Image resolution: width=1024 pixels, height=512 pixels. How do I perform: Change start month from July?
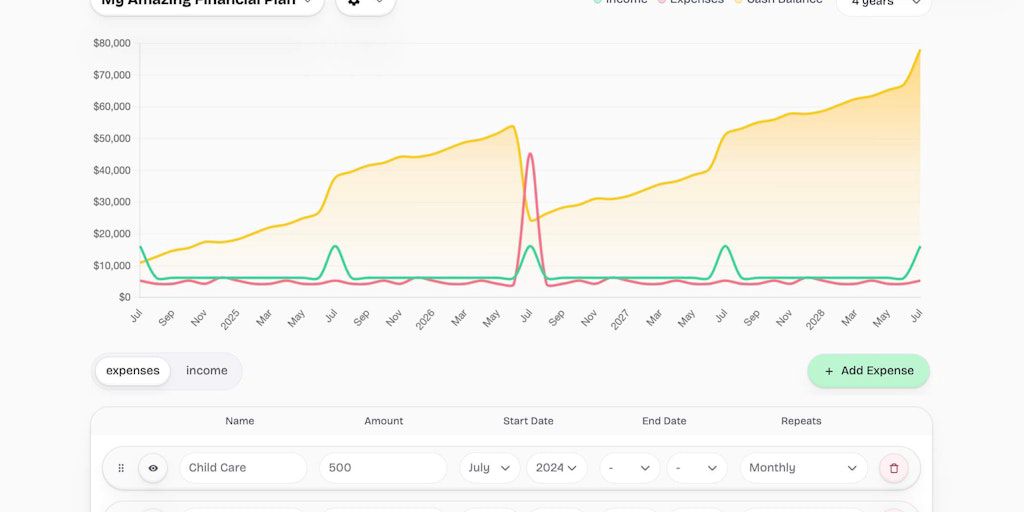pos(489,468)
